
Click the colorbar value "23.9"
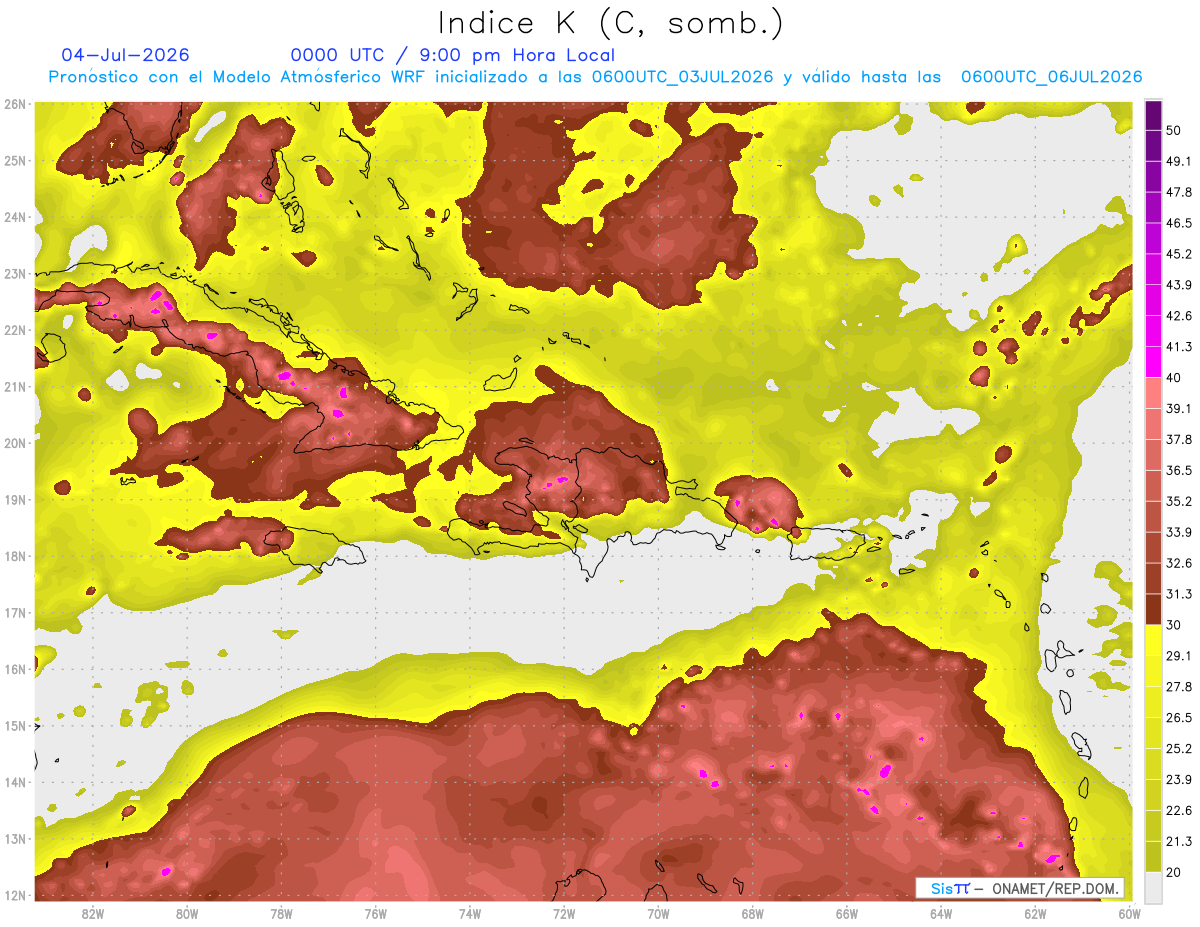pyautogui.click(x=1179, y=779)
